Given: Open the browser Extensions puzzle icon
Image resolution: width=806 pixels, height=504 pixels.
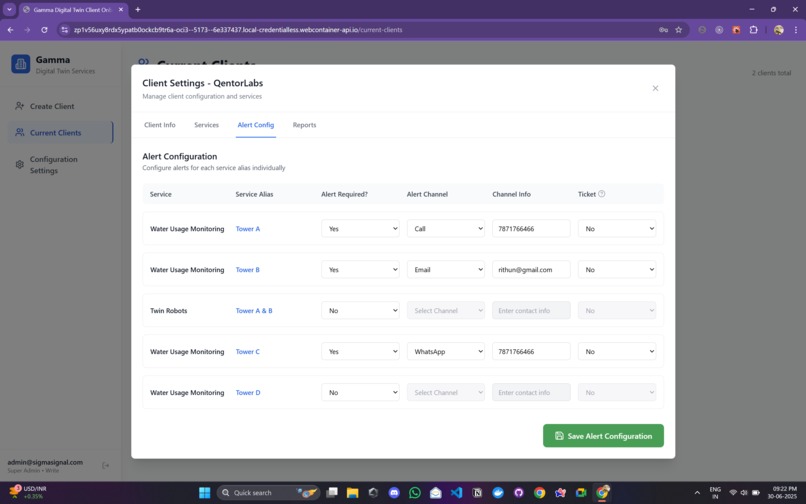Looking at the screenshot, I should [x=754, y=30].
